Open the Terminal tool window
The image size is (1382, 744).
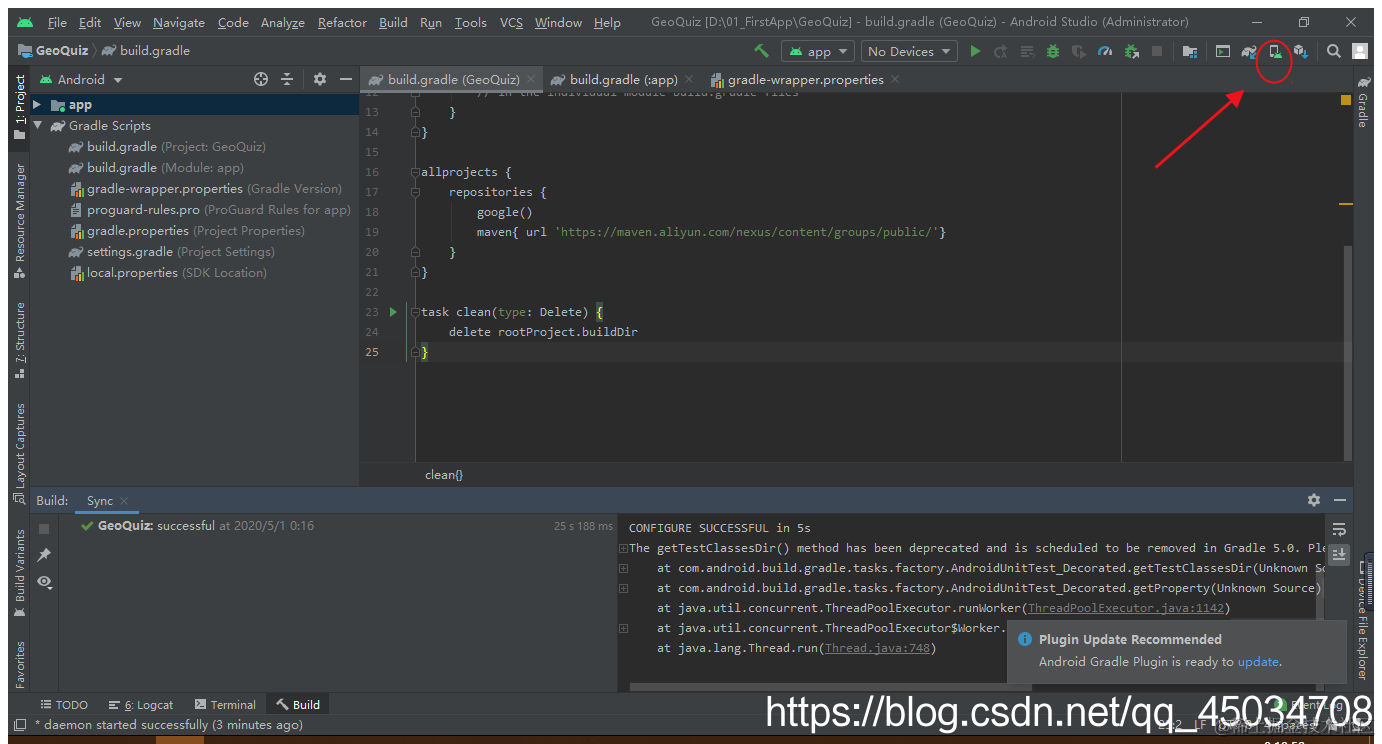tap(225, 705)
